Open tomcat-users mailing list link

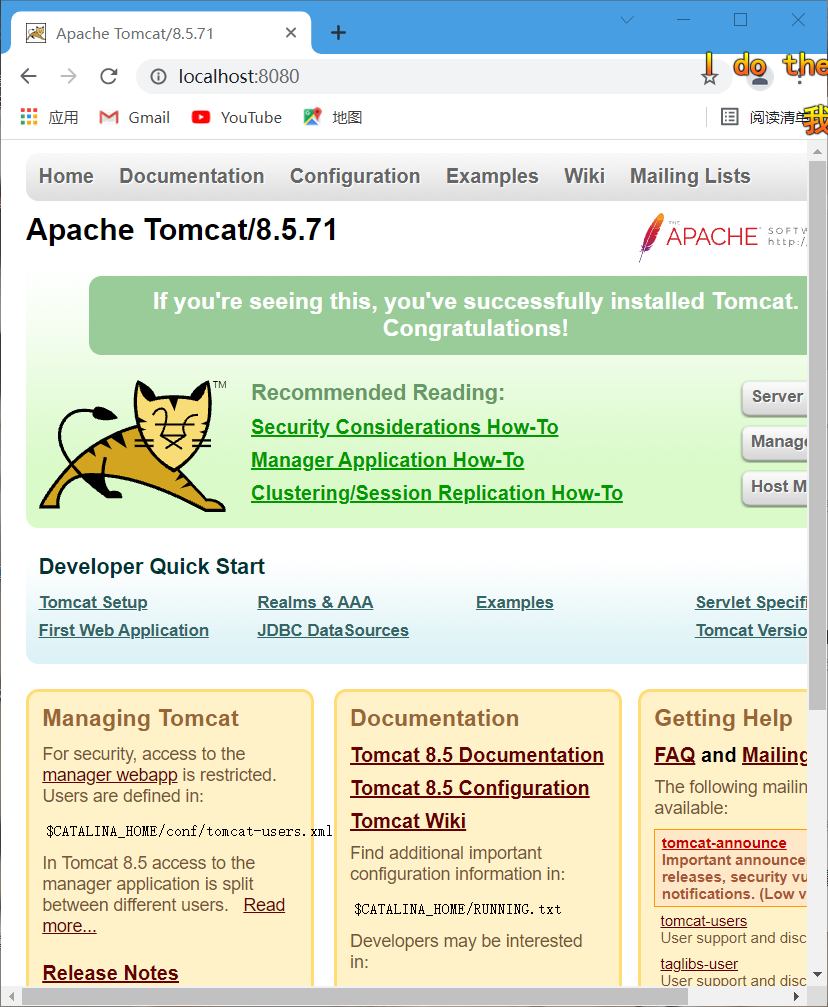point(703,921)
